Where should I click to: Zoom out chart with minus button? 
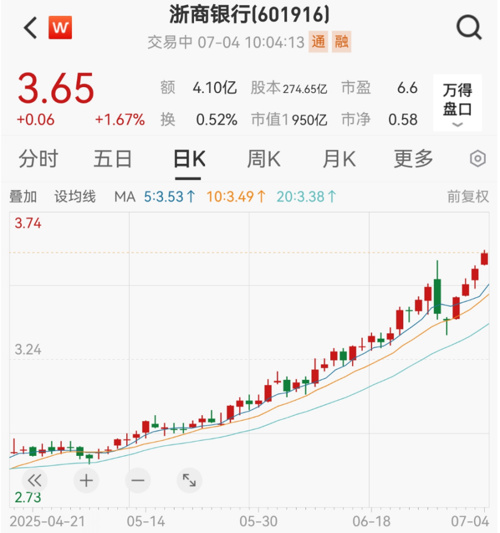(x=138, y=480)
